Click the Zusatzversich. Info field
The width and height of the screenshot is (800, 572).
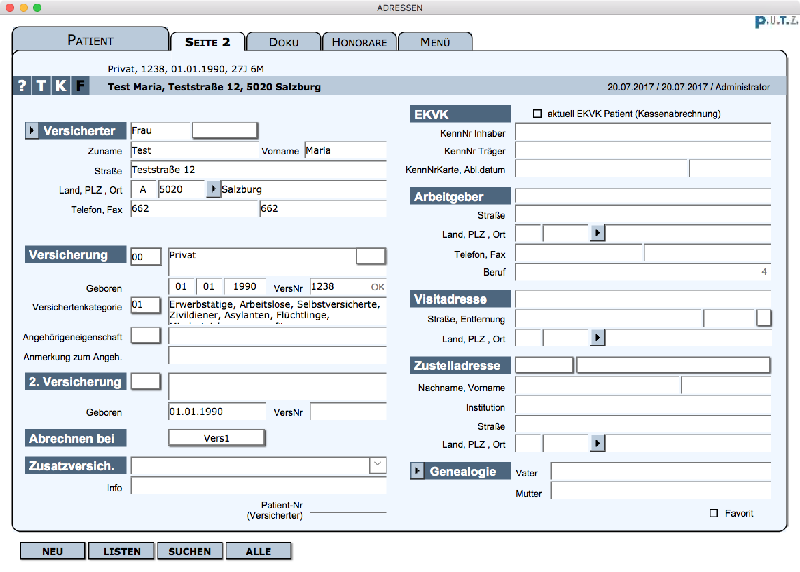pos(259,485)
